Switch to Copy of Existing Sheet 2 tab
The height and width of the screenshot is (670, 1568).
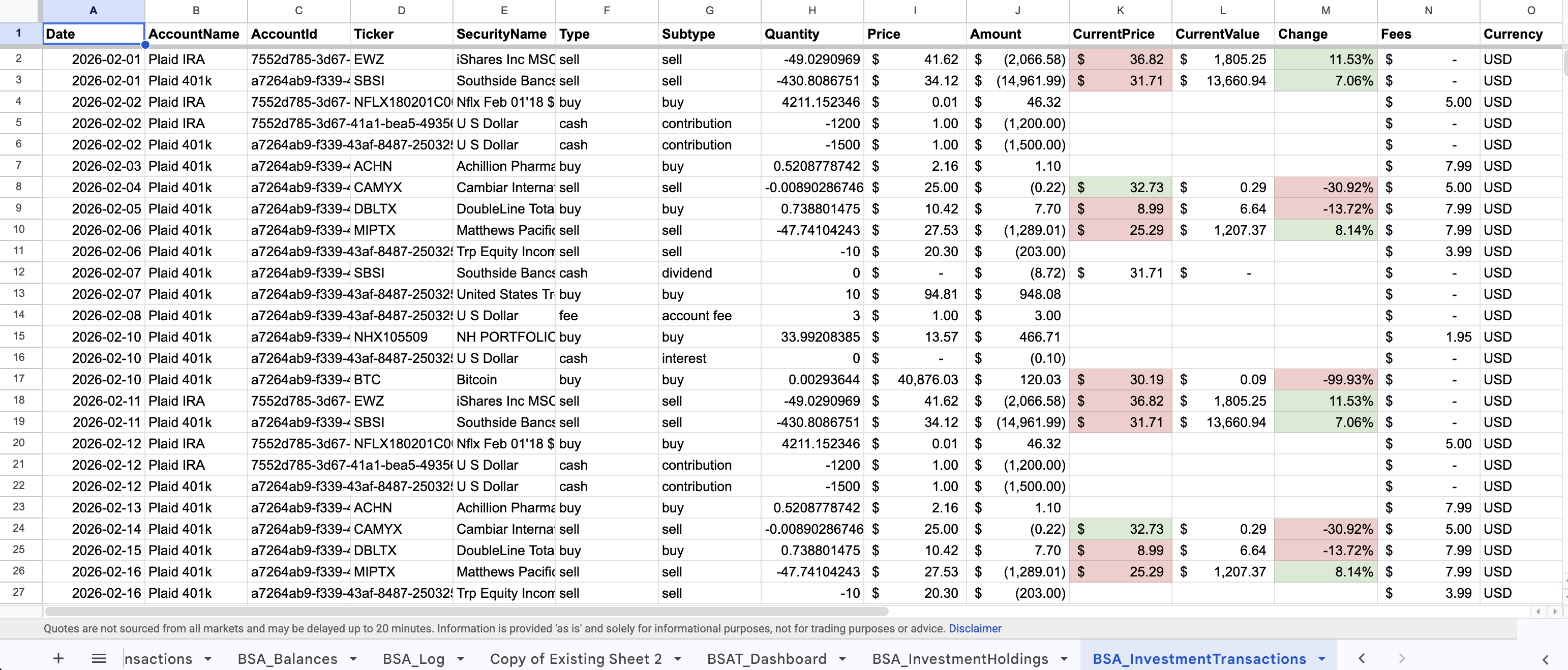pyautogui.click(x=575, y=658)
